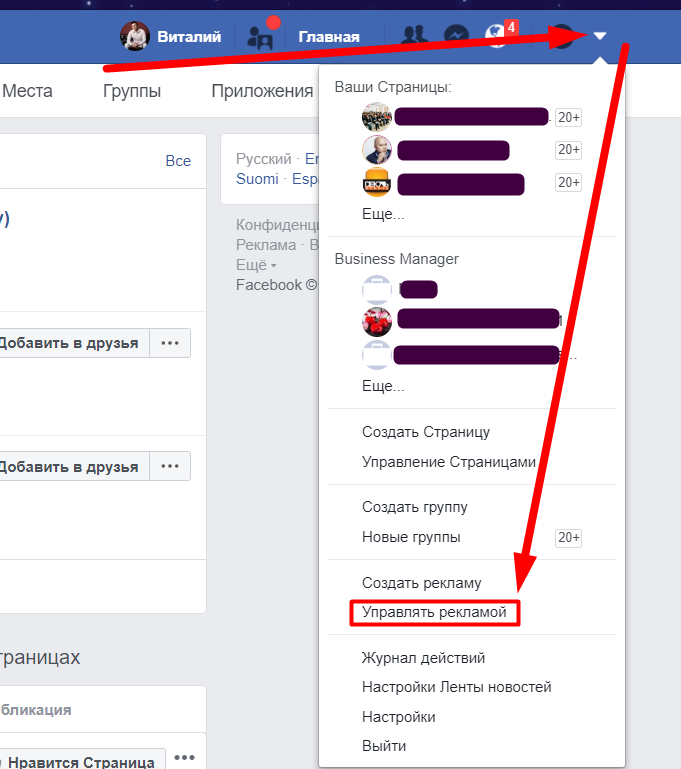Open Настройки Ленты новостей menu item
Image resolution: width=681 pixels, height=769 pixels.
456,687
